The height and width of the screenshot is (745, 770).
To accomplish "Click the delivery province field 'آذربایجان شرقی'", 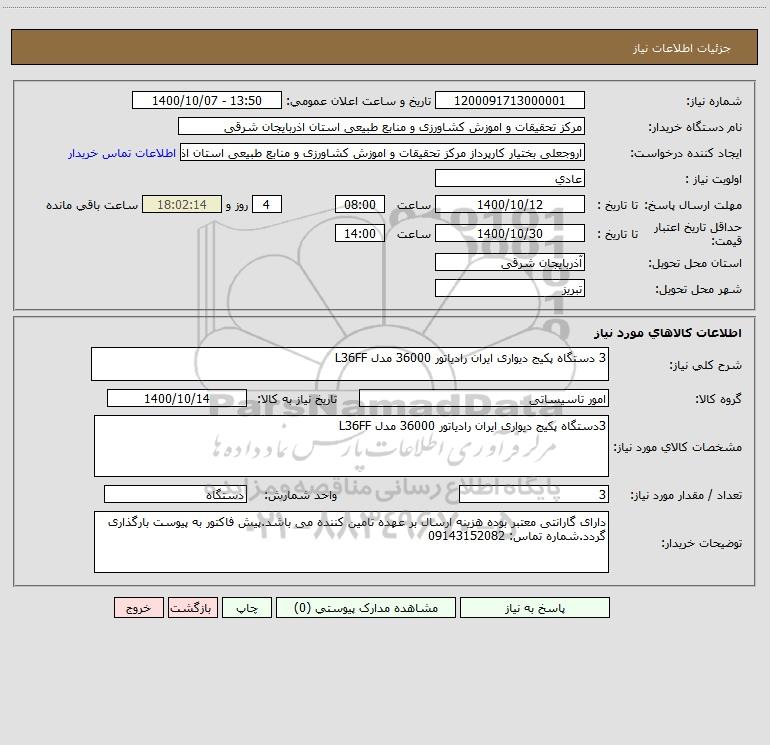I will tap(510, 262).
